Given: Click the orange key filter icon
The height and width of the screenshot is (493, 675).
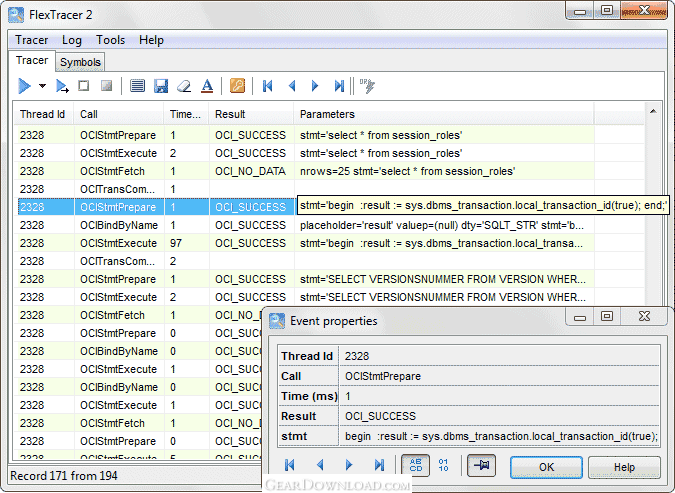Looking at the screenshot, I should pyautogui.click(x=237, y=86).
